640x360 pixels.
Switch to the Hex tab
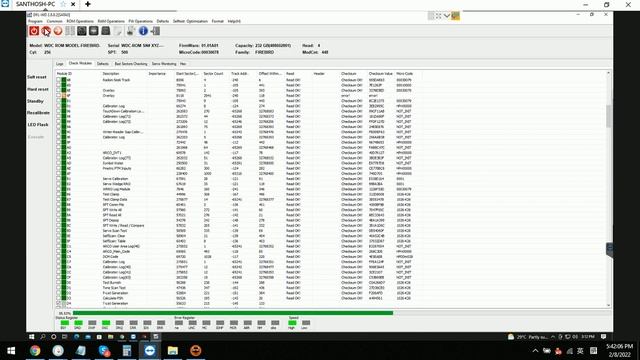(183, 64)
